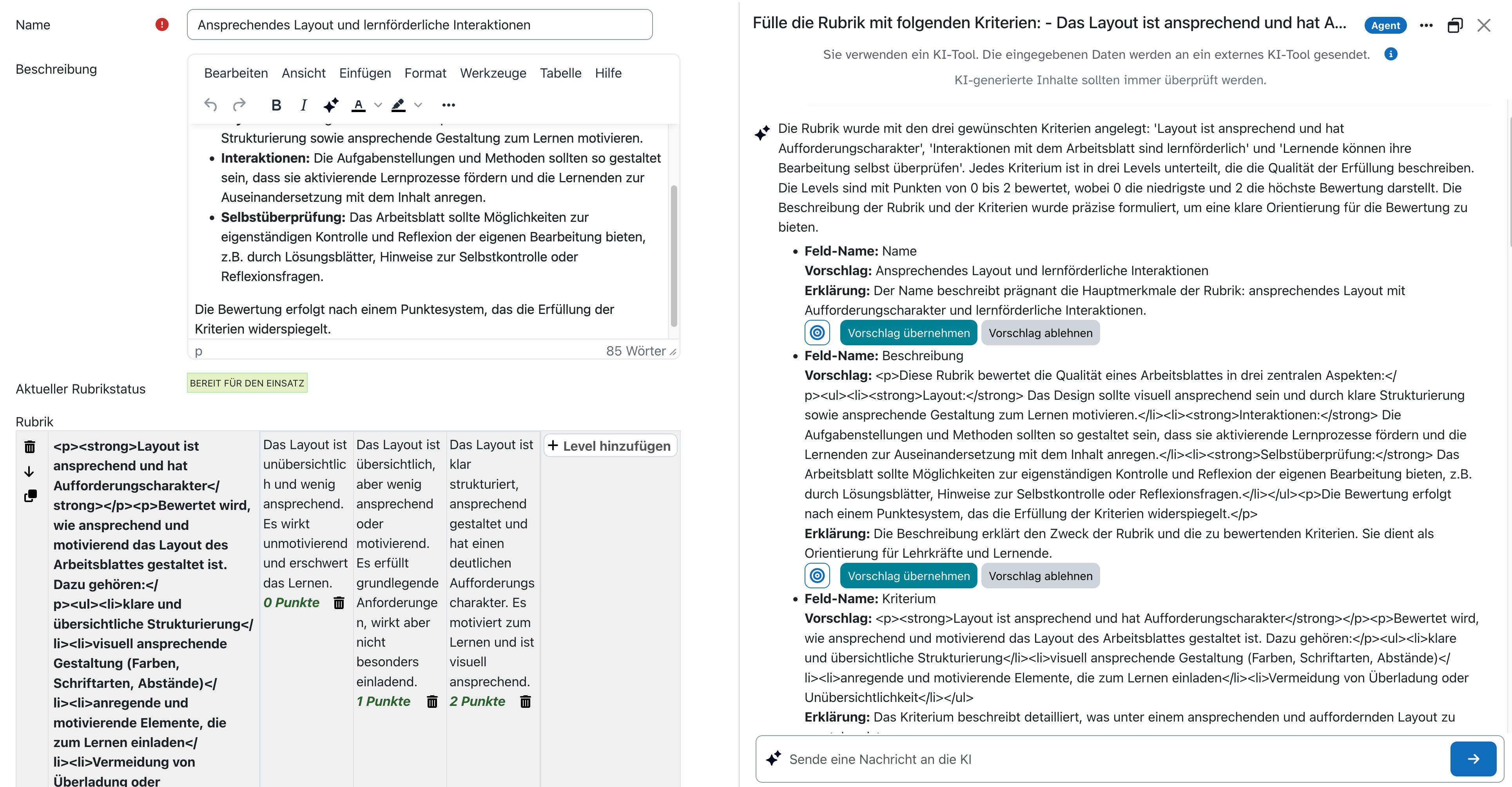Screen dimensions: 1512x787
Task: Open the Tabelle menu
Action: point(560,73)
